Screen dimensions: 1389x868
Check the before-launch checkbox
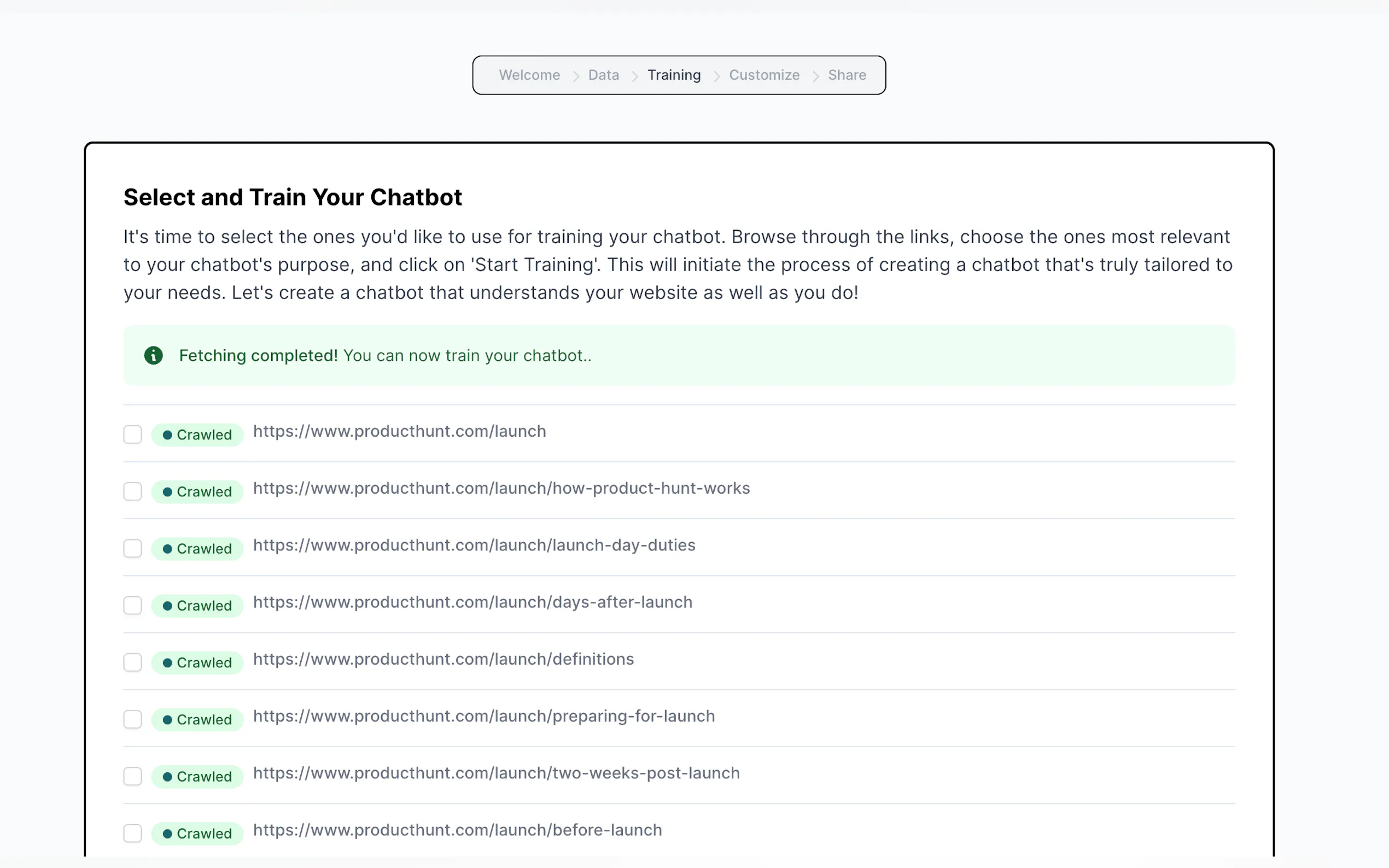[133, 833]
